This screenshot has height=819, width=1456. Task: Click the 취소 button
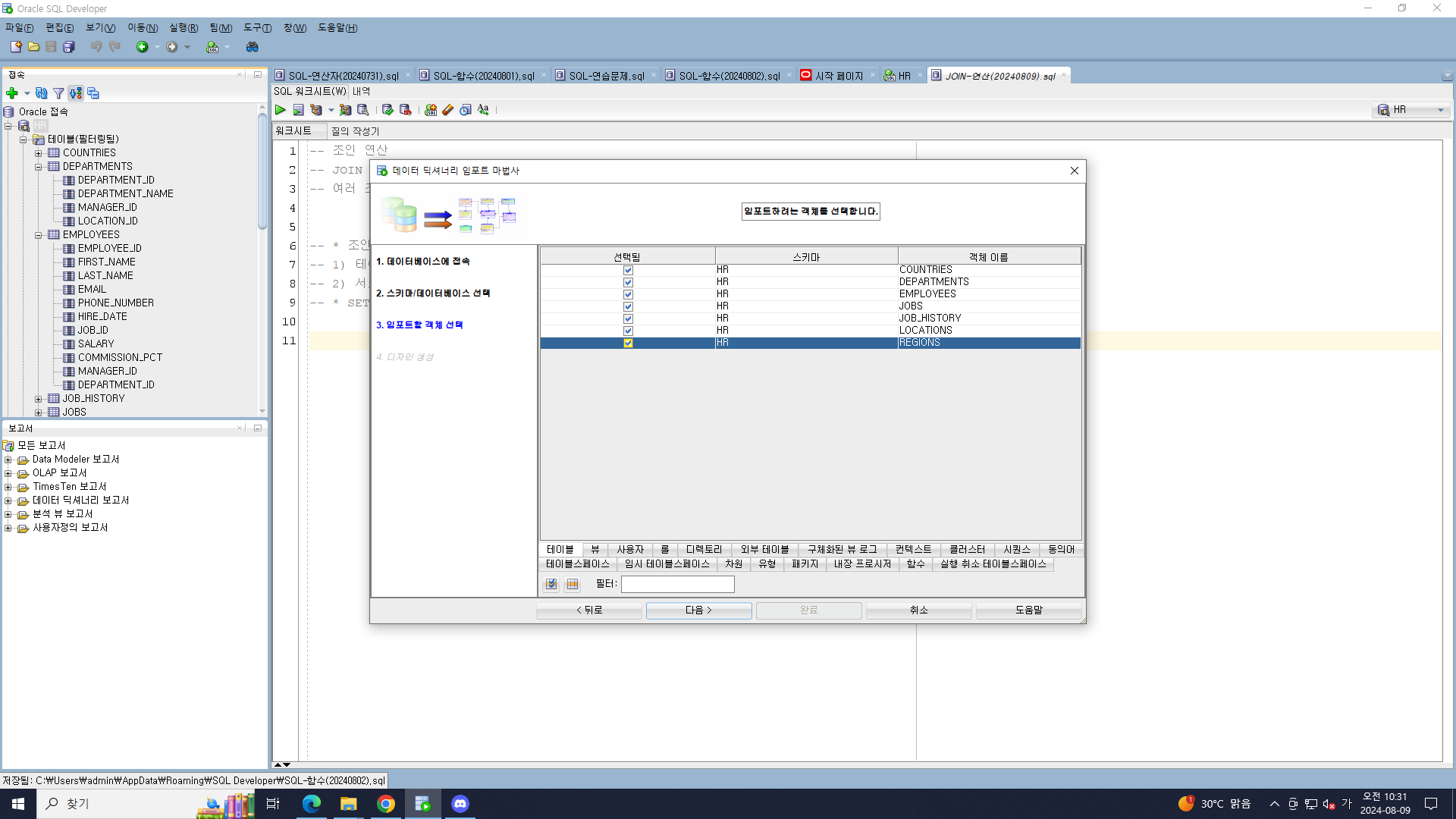(918, 610)
